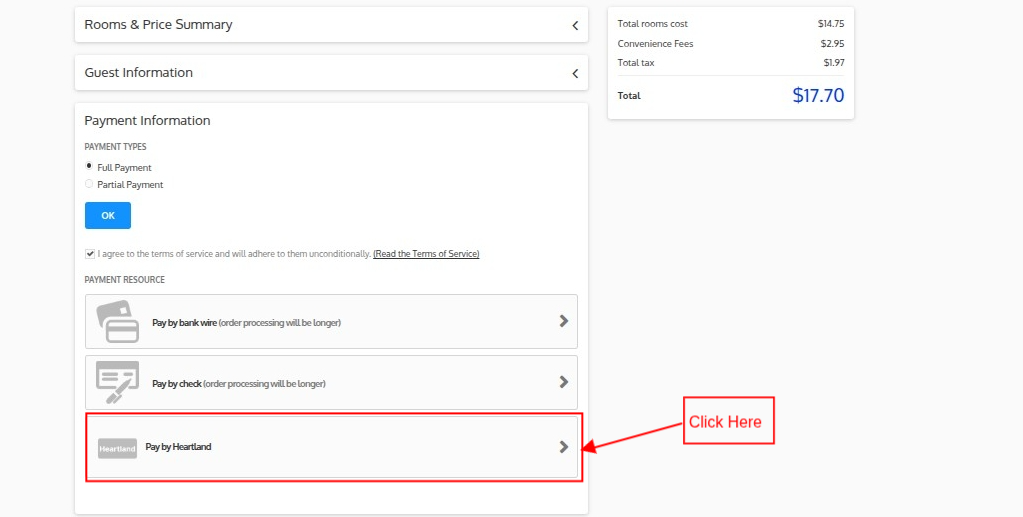Click the $2.95 convenience fee value
This screenshot has width=1023, height=517.
832,44
